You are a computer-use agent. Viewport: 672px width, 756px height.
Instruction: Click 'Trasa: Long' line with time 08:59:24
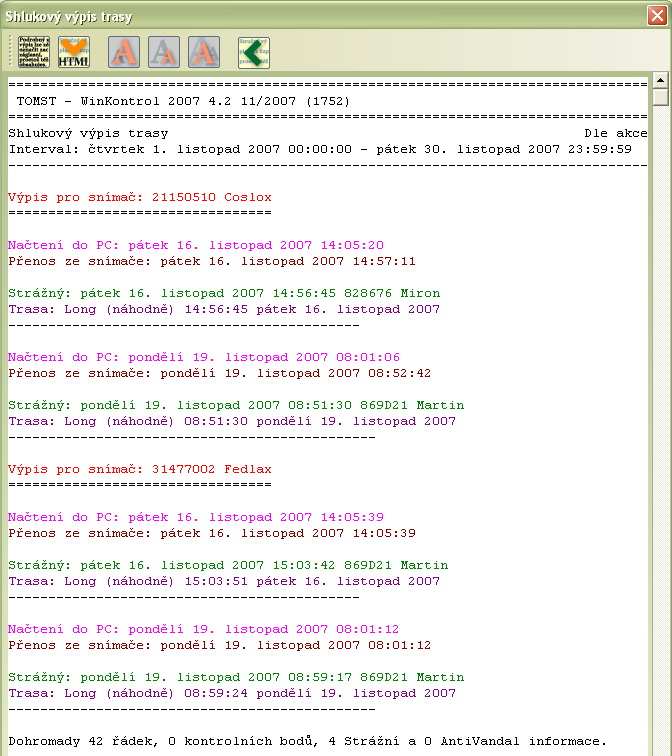point(232,693)
